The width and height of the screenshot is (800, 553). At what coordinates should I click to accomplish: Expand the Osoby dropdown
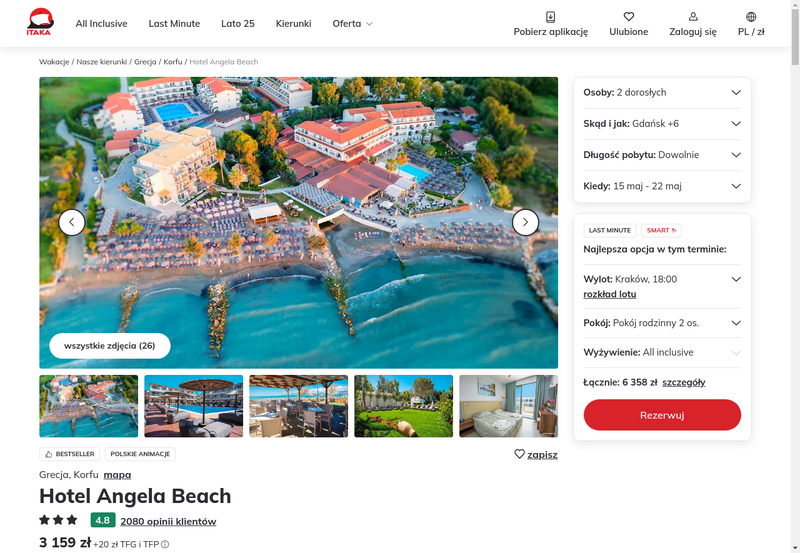[x=662, y=92]
